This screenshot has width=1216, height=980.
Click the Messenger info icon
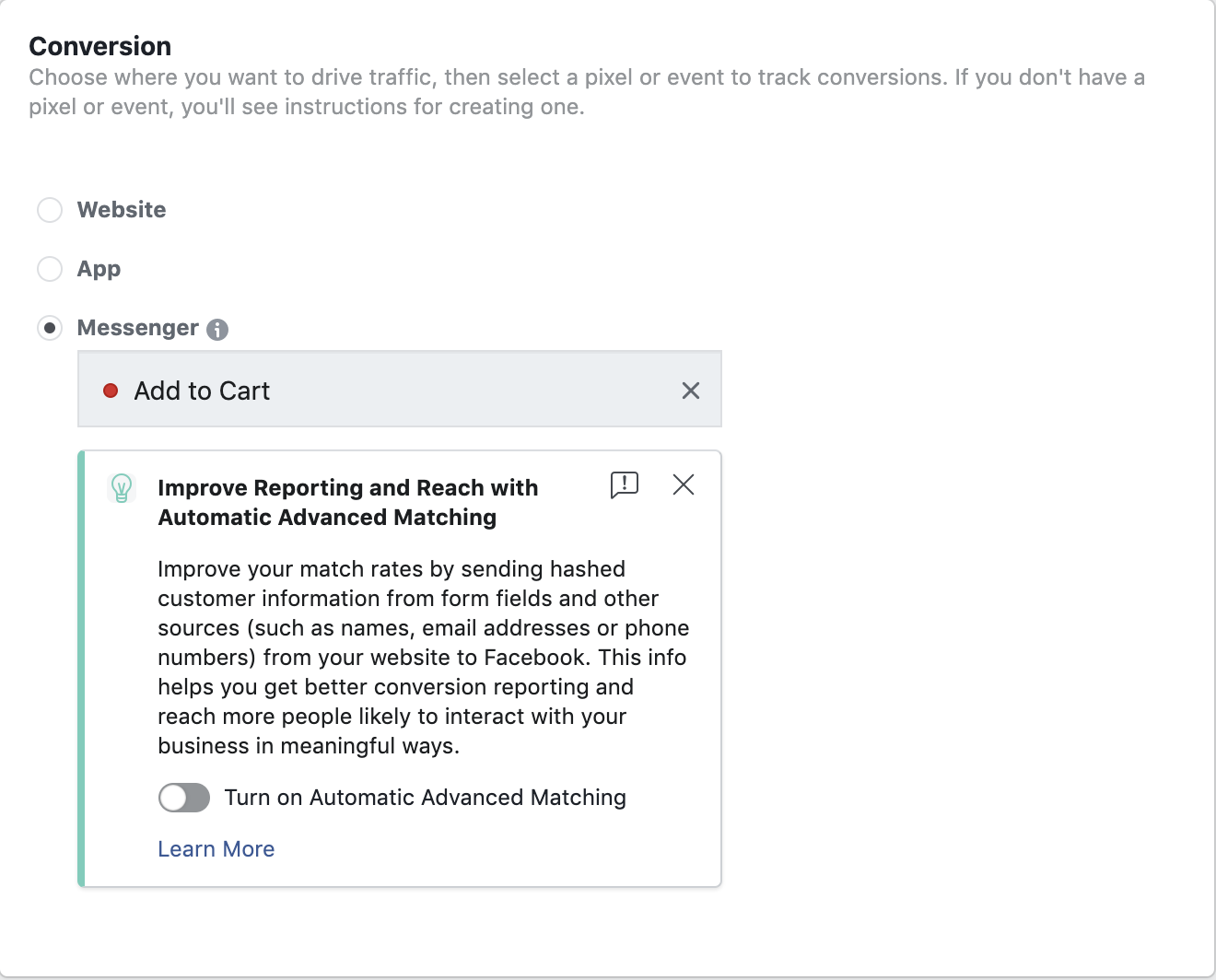(x=217, y=330)
